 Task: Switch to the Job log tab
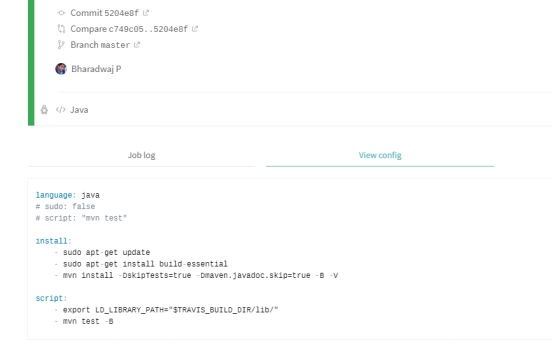[x=141, y=155]
